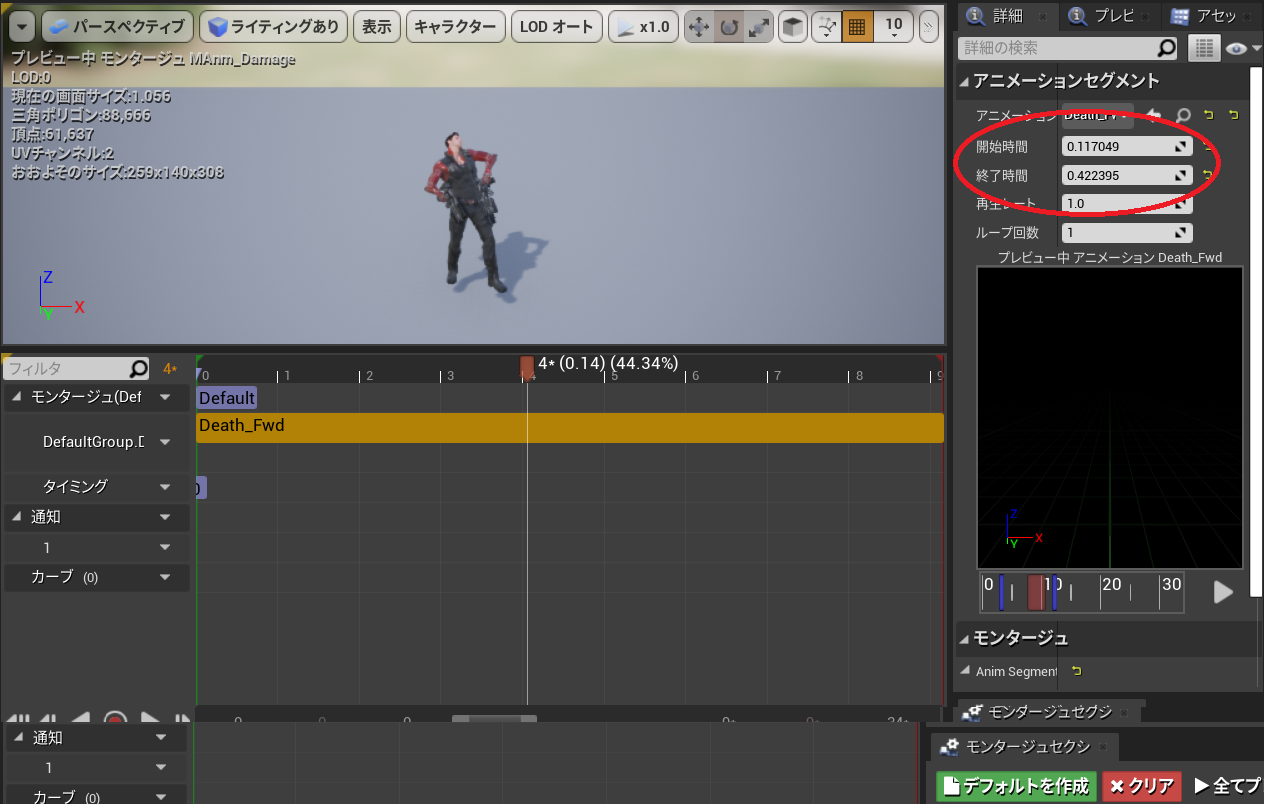Collapse the モンタージュ details section

965,638
